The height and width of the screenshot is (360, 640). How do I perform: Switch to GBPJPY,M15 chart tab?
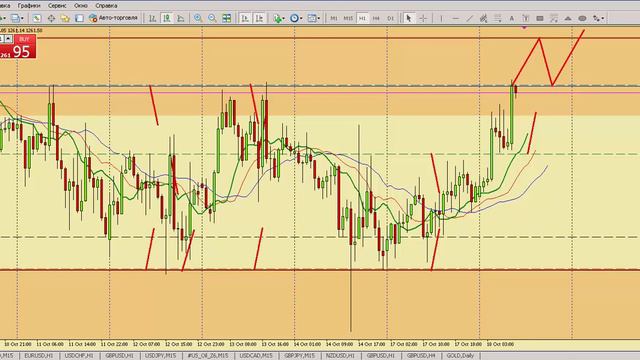point(299,356)
